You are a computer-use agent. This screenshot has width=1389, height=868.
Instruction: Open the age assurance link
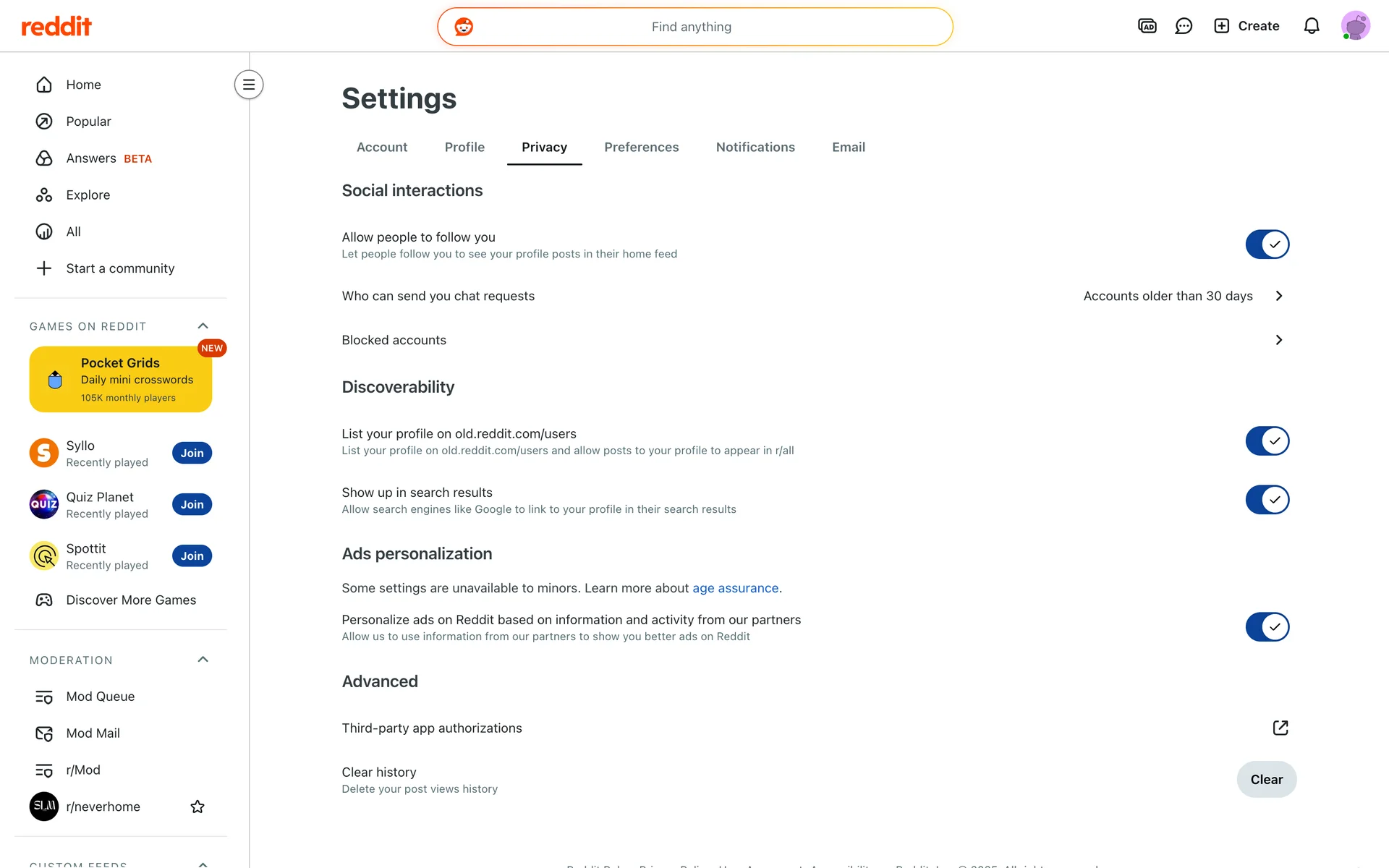click(x=735, y=588)
